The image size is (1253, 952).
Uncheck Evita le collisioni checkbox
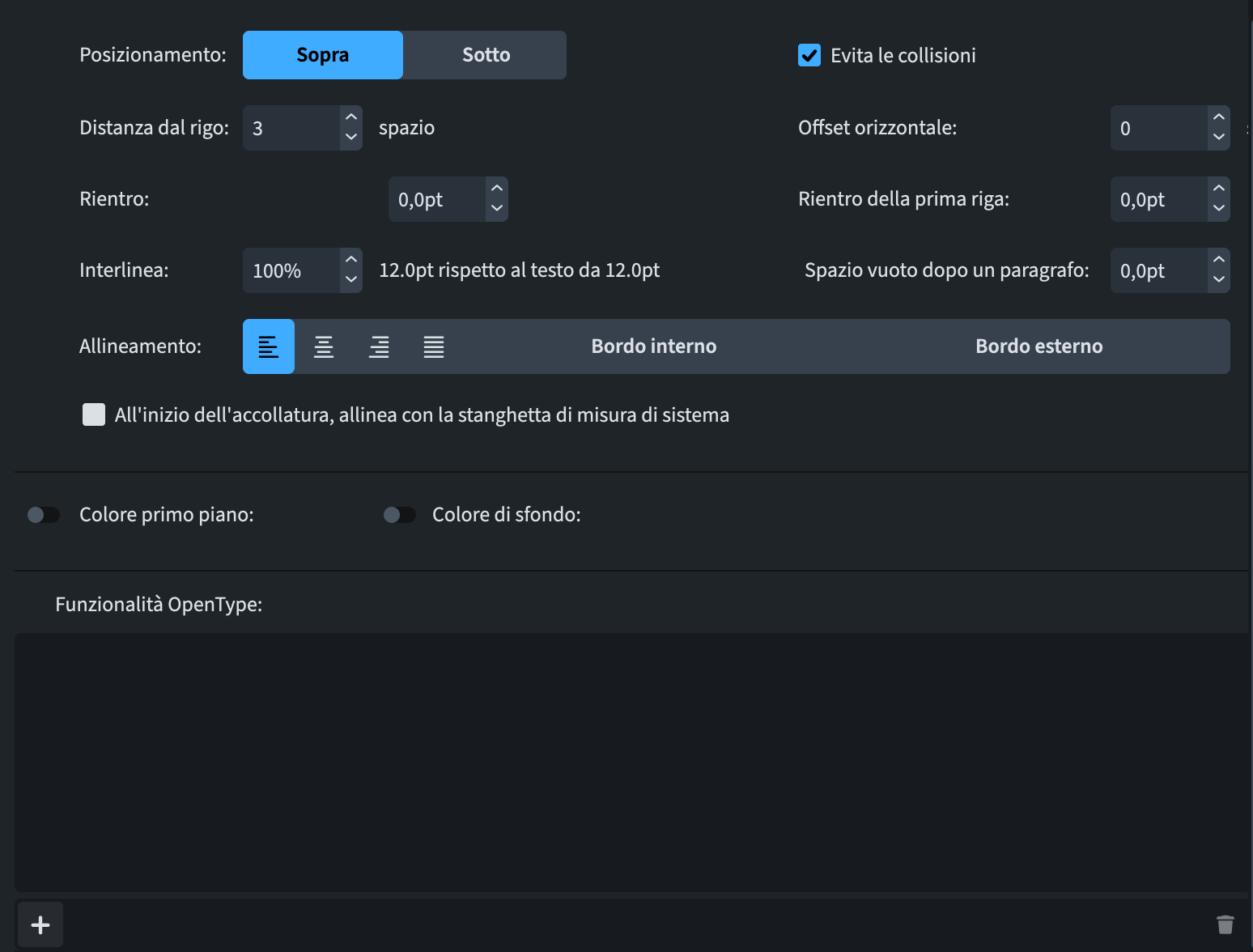tap(809, 55)
